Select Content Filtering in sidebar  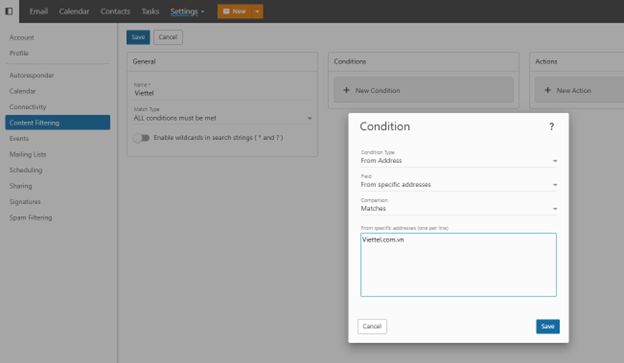pyautogui.click(x=58, y=123)
